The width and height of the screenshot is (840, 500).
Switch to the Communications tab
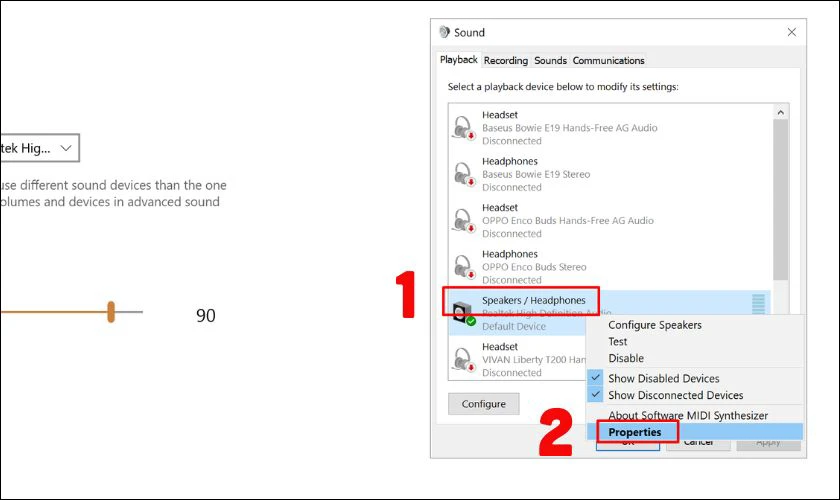[x=609, y=61]
